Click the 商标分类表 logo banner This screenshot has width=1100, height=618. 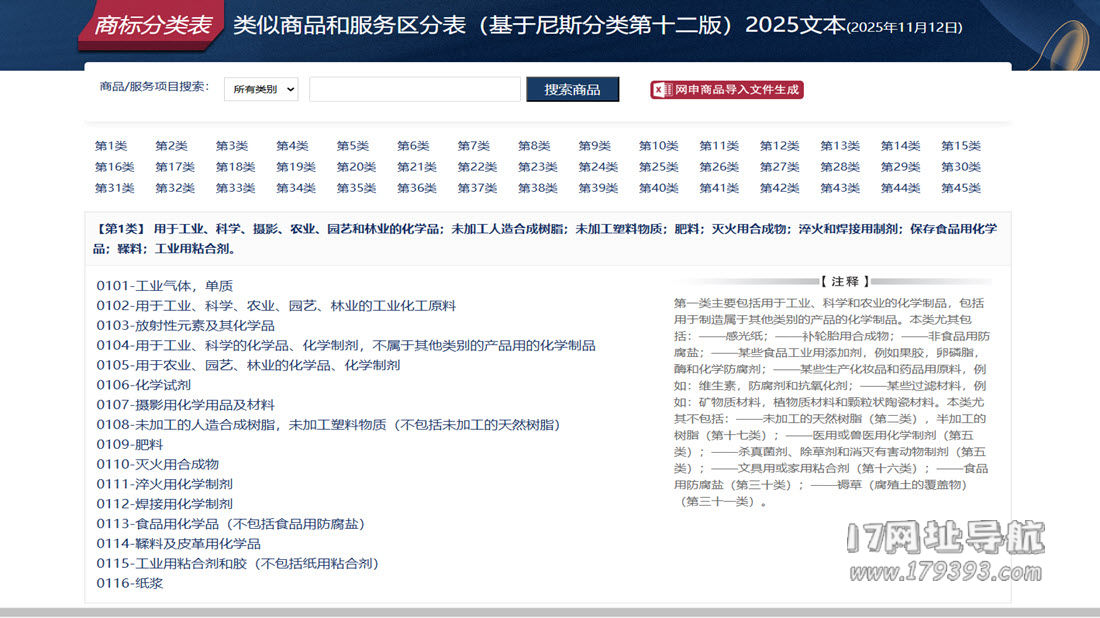click(152, 26)
